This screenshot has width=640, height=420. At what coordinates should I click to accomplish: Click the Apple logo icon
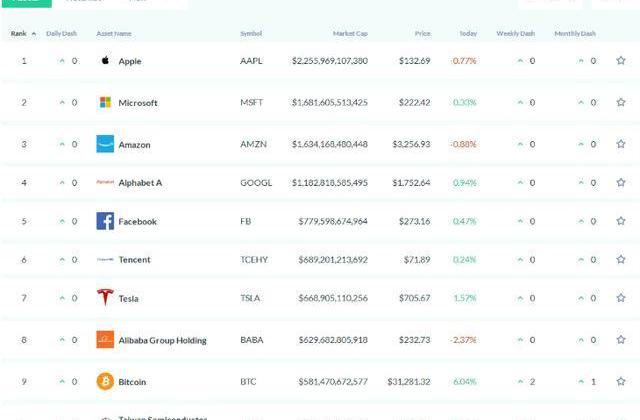105,60
